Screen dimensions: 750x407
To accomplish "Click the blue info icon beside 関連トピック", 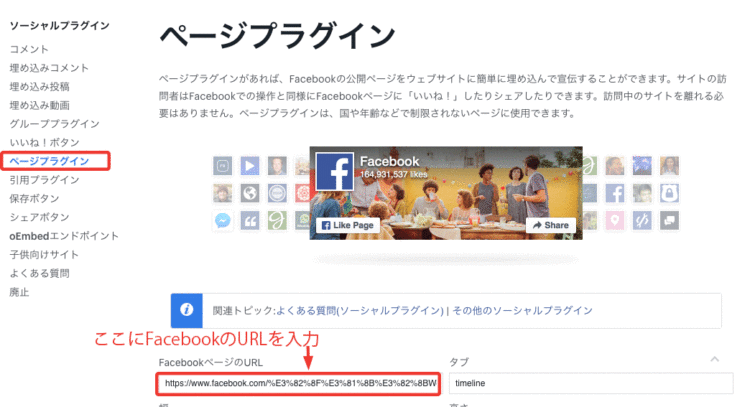I will tap(186, 311).
